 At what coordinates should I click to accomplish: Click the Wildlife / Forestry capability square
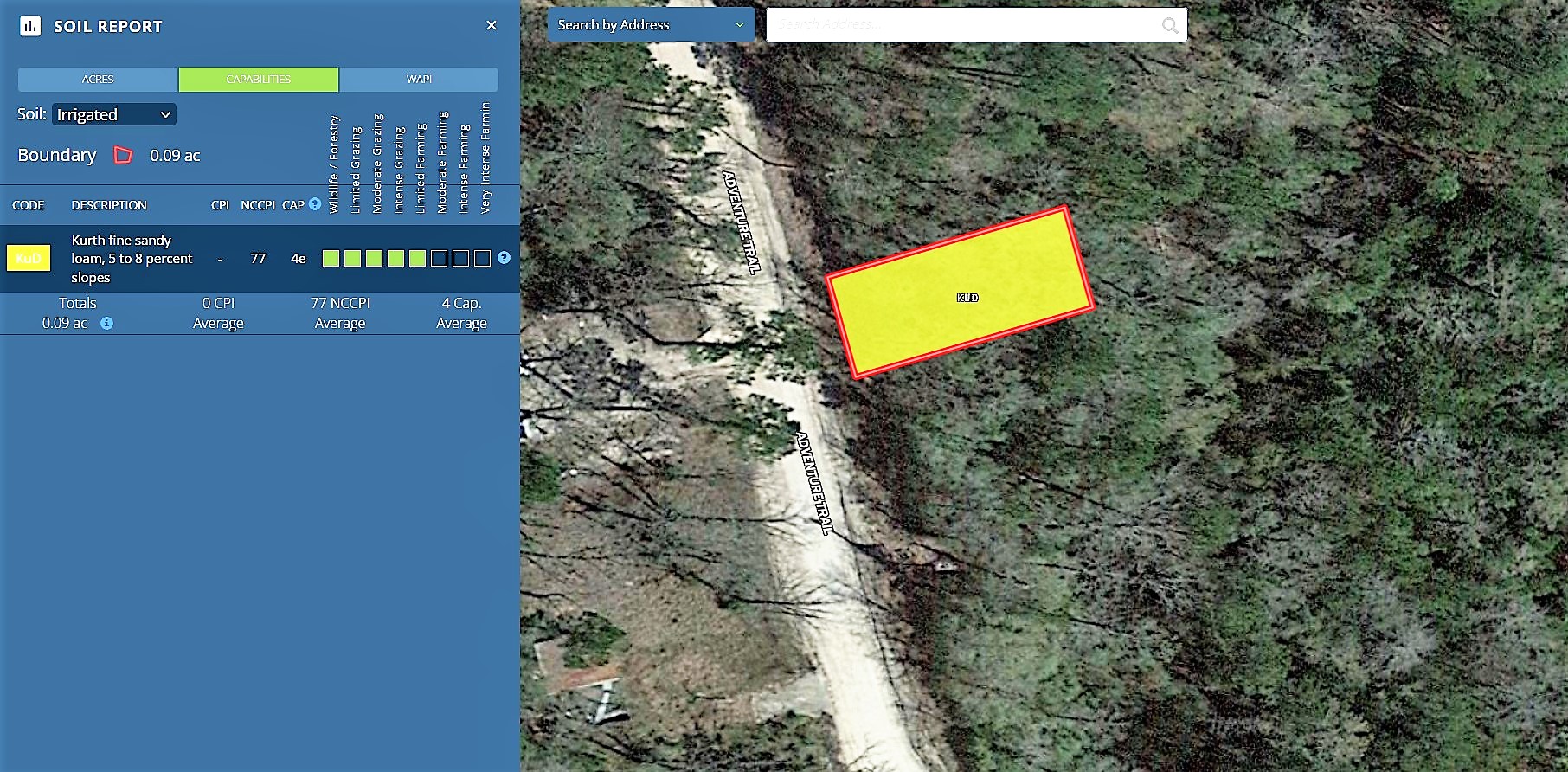[x=331, y=259]
